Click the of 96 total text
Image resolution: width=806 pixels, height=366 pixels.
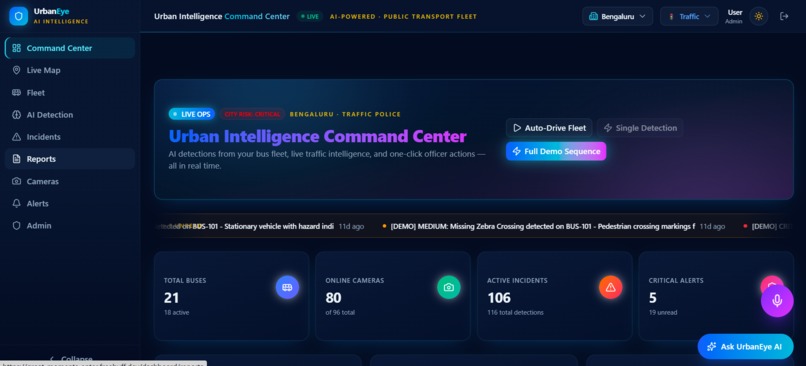(340, 313)
